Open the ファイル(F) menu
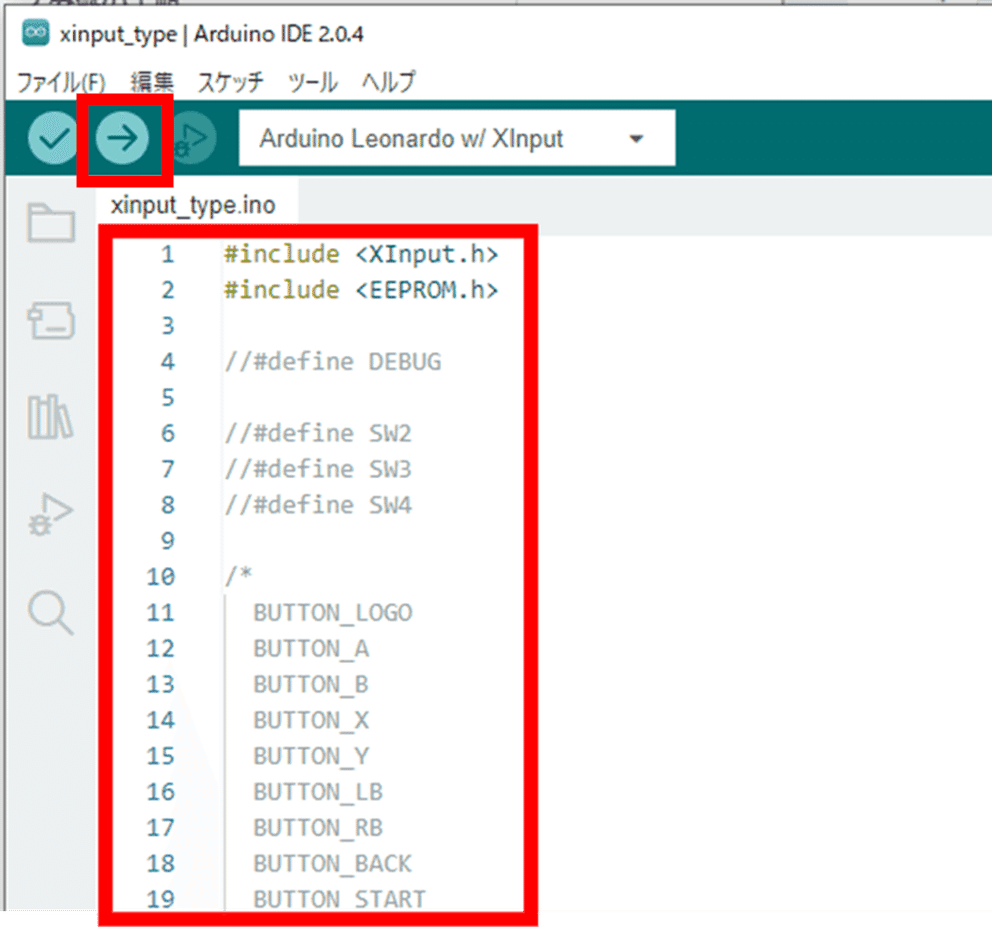The height and width of the screenshot is (927, 992). pos(61,82)
